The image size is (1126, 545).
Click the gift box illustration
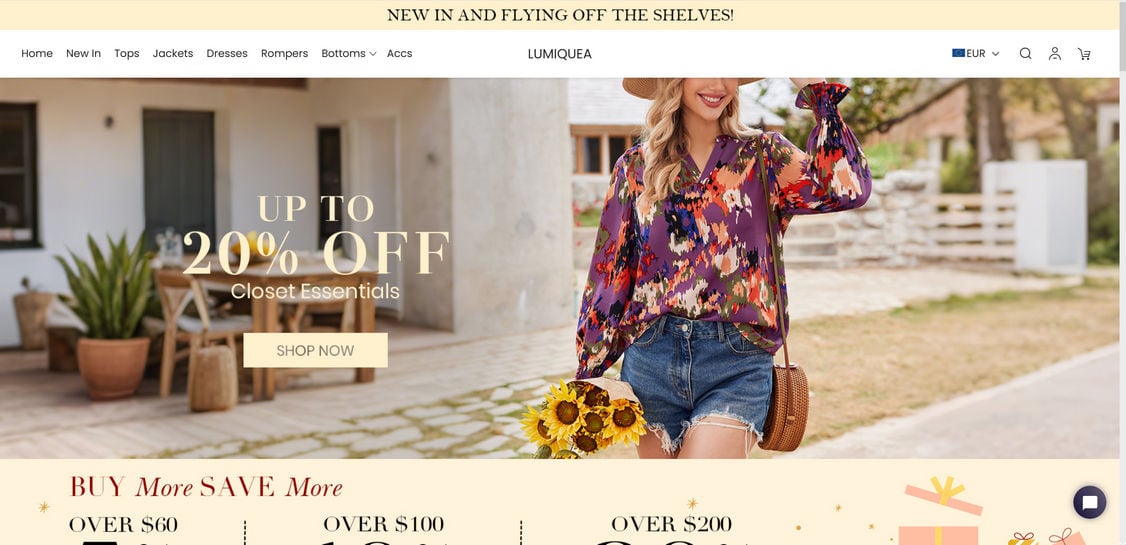point(943,511)
